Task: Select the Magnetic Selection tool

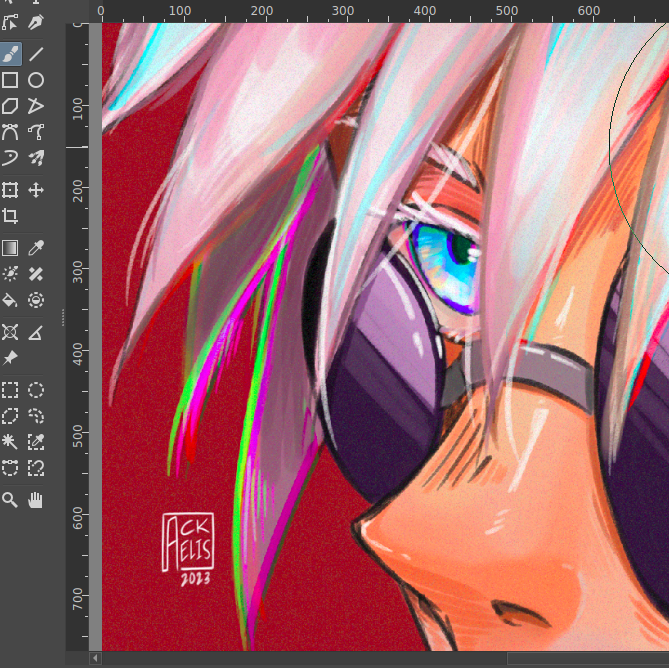Action: [36, 468]
